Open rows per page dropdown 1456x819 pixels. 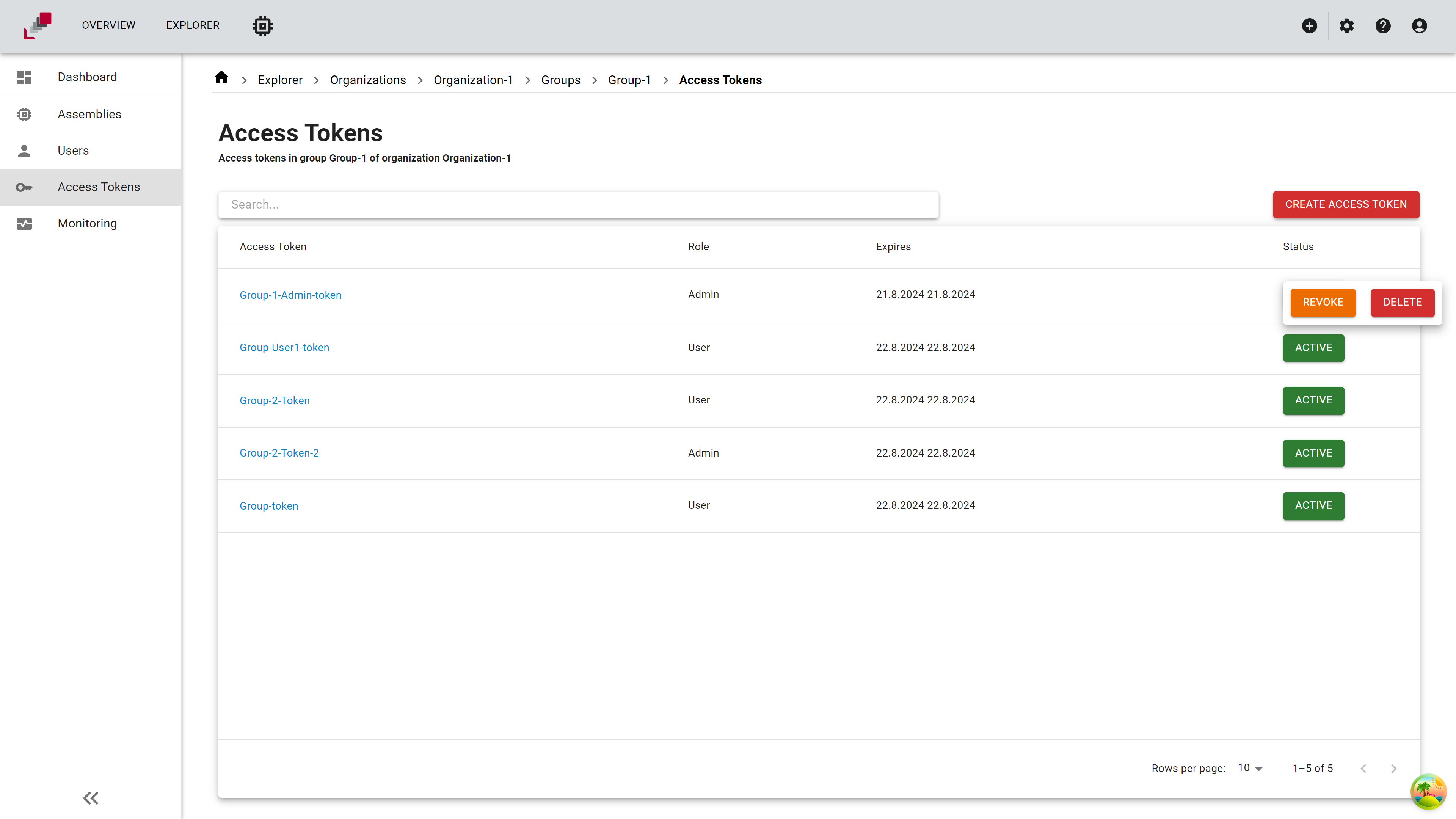(x=1250, y=768)
